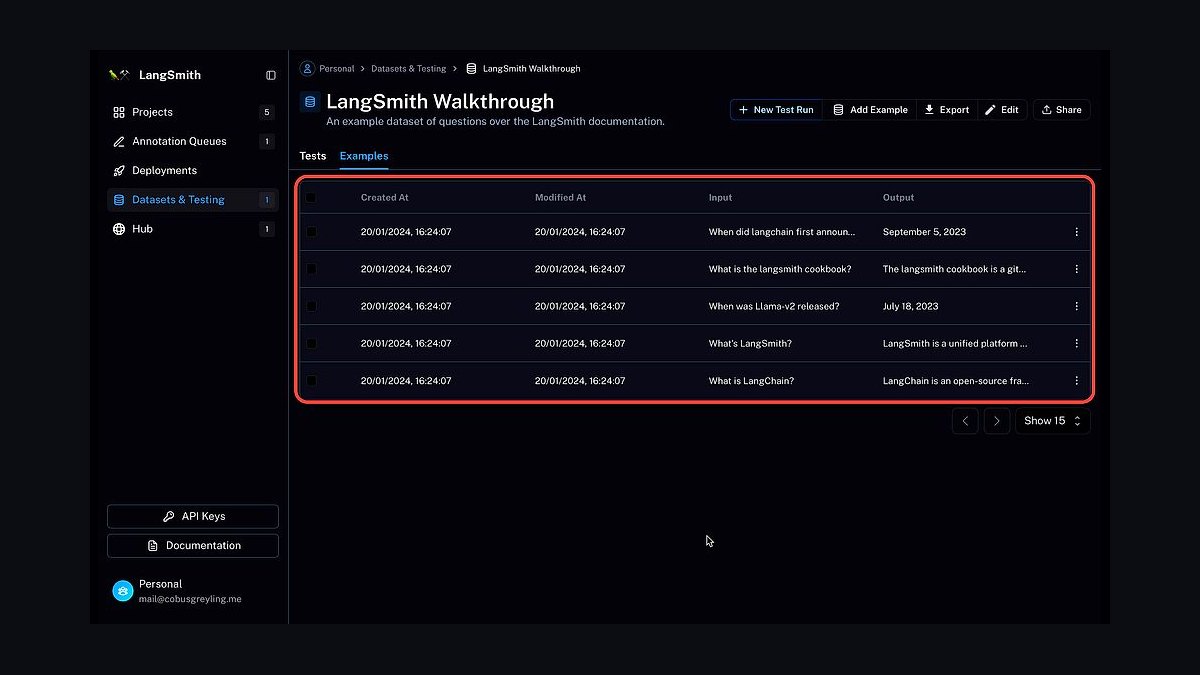Click the Projects grid icon
Viewport: 1200px width, 675px height.
pyautogui.click(x=119, y=112)
